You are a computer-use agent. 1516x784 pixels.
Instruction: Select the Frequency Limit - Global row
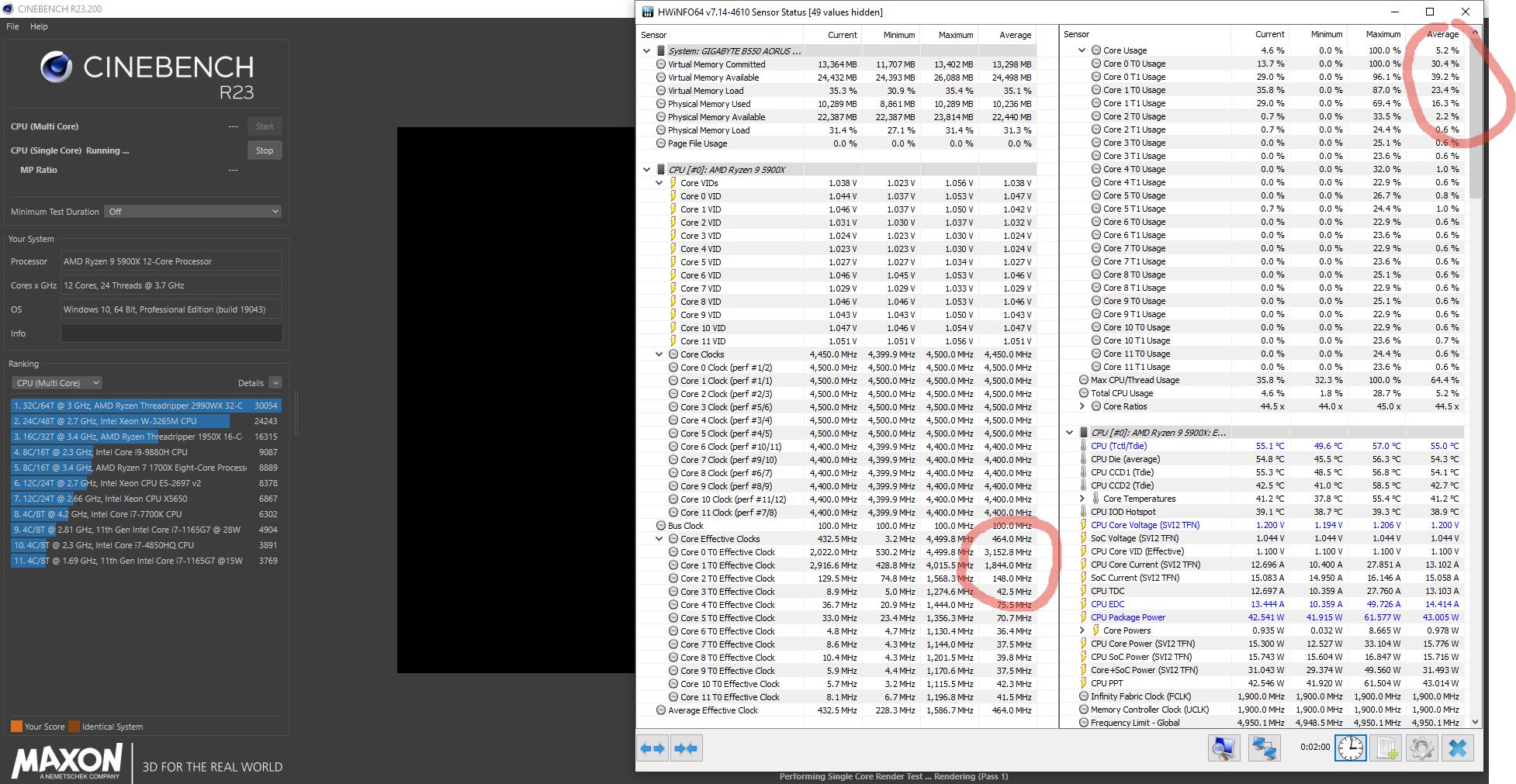1262,723
